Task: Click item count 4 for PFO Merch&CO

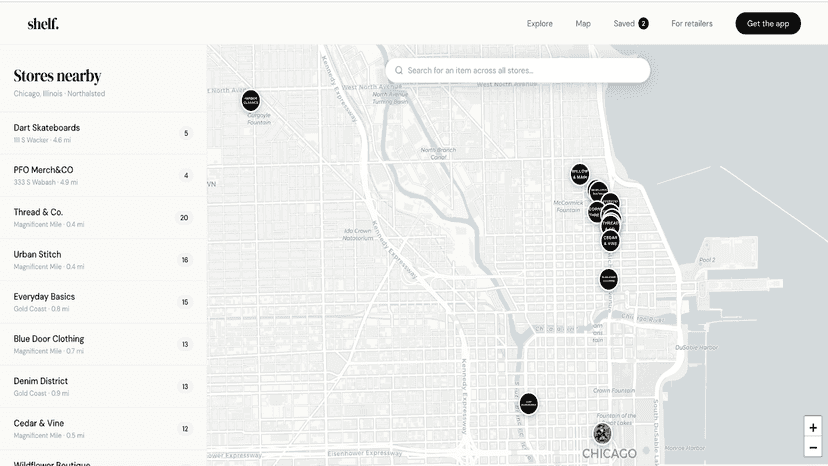Action: click(x=186, y=175)
